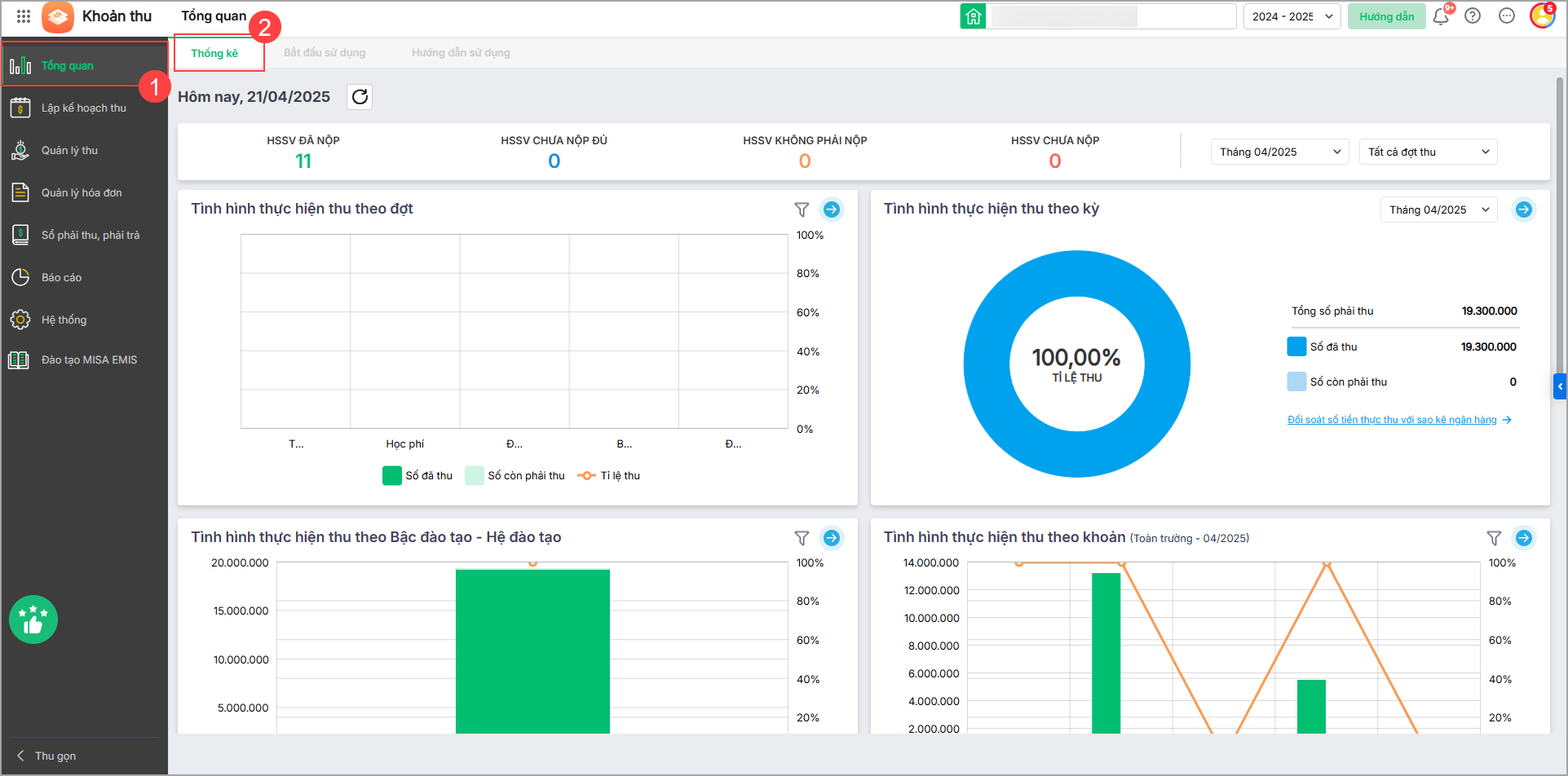Click the Đào tạo MISA EMIS book icon
The image size is (1568, 776).
(x=19, y=359)
